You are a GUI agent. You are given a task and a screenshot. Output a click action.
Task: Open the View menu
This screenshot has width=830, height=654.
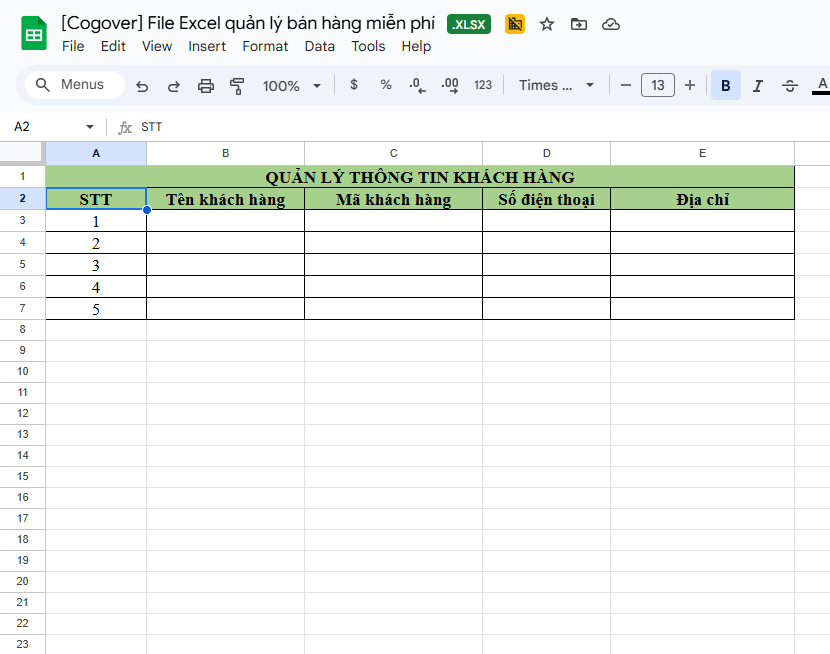point(157,47)
